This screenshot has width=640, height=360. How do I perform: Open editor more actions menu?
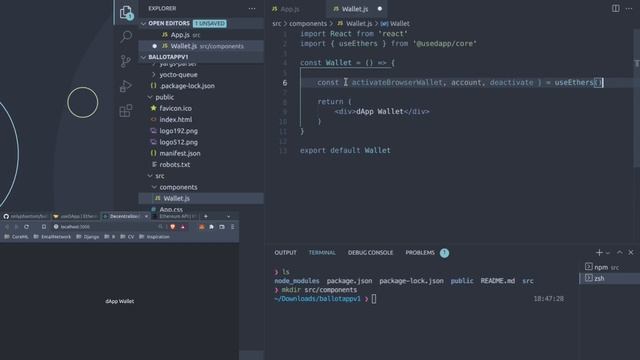click(x=629, y=9)
